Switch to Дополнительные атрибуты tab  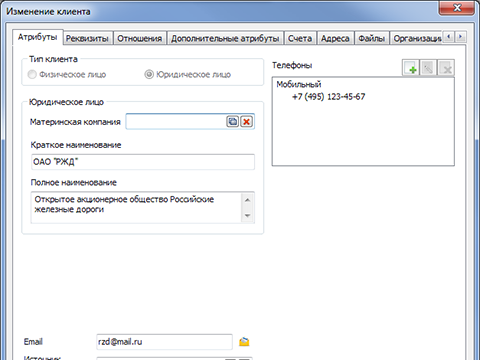(x=225, y=38)
